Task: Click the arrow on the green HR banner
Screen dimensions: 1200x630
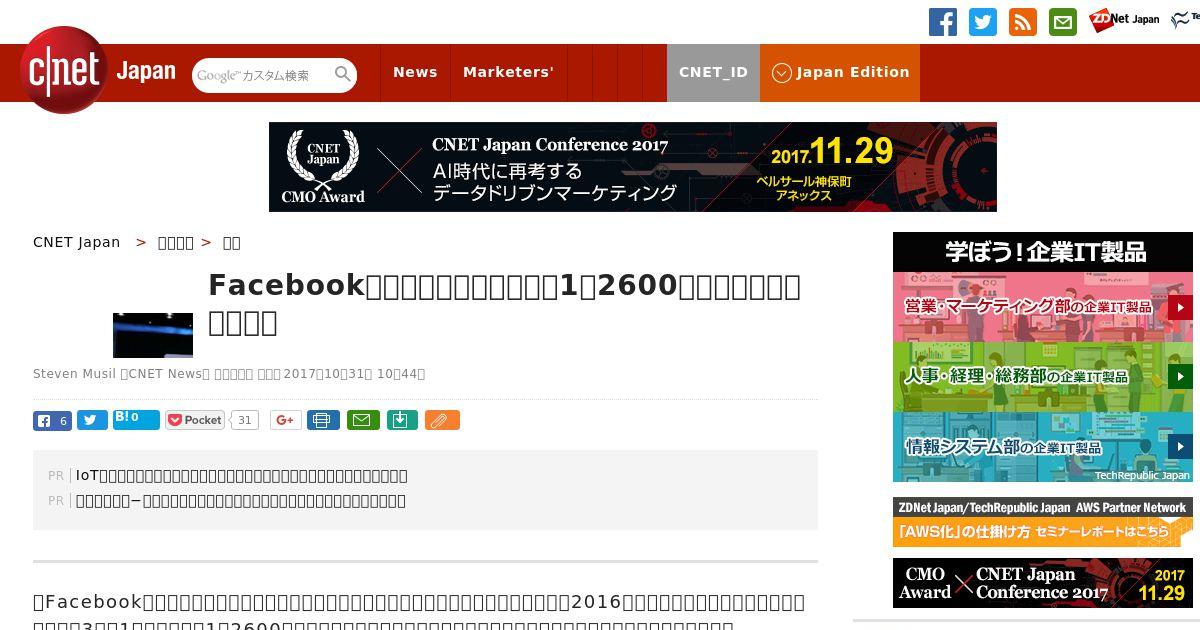Action: click(x=1180, y=377)
